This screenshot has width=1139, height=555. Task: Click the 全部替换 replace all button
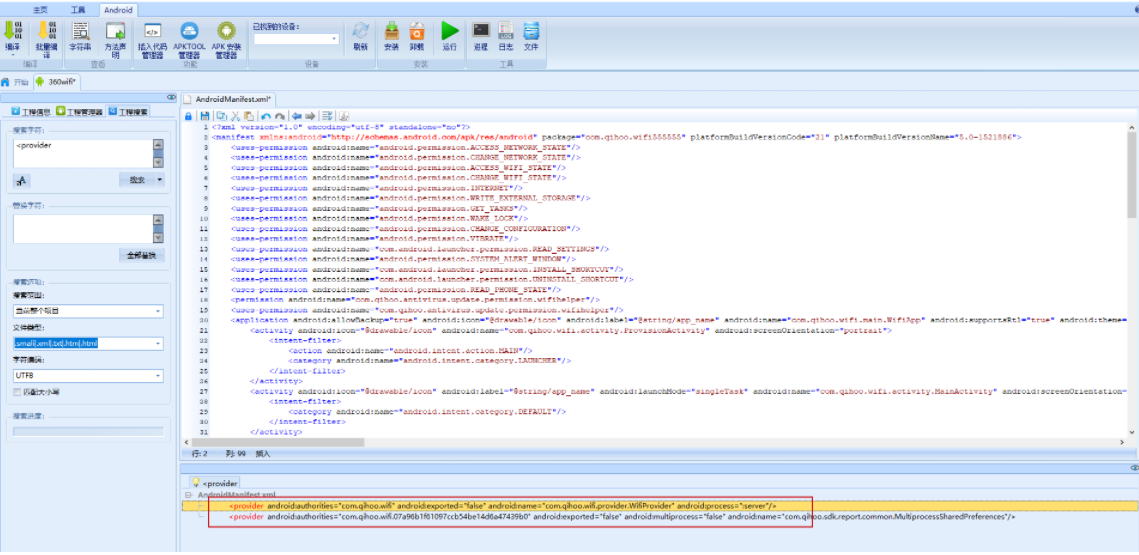click(142, 256)
